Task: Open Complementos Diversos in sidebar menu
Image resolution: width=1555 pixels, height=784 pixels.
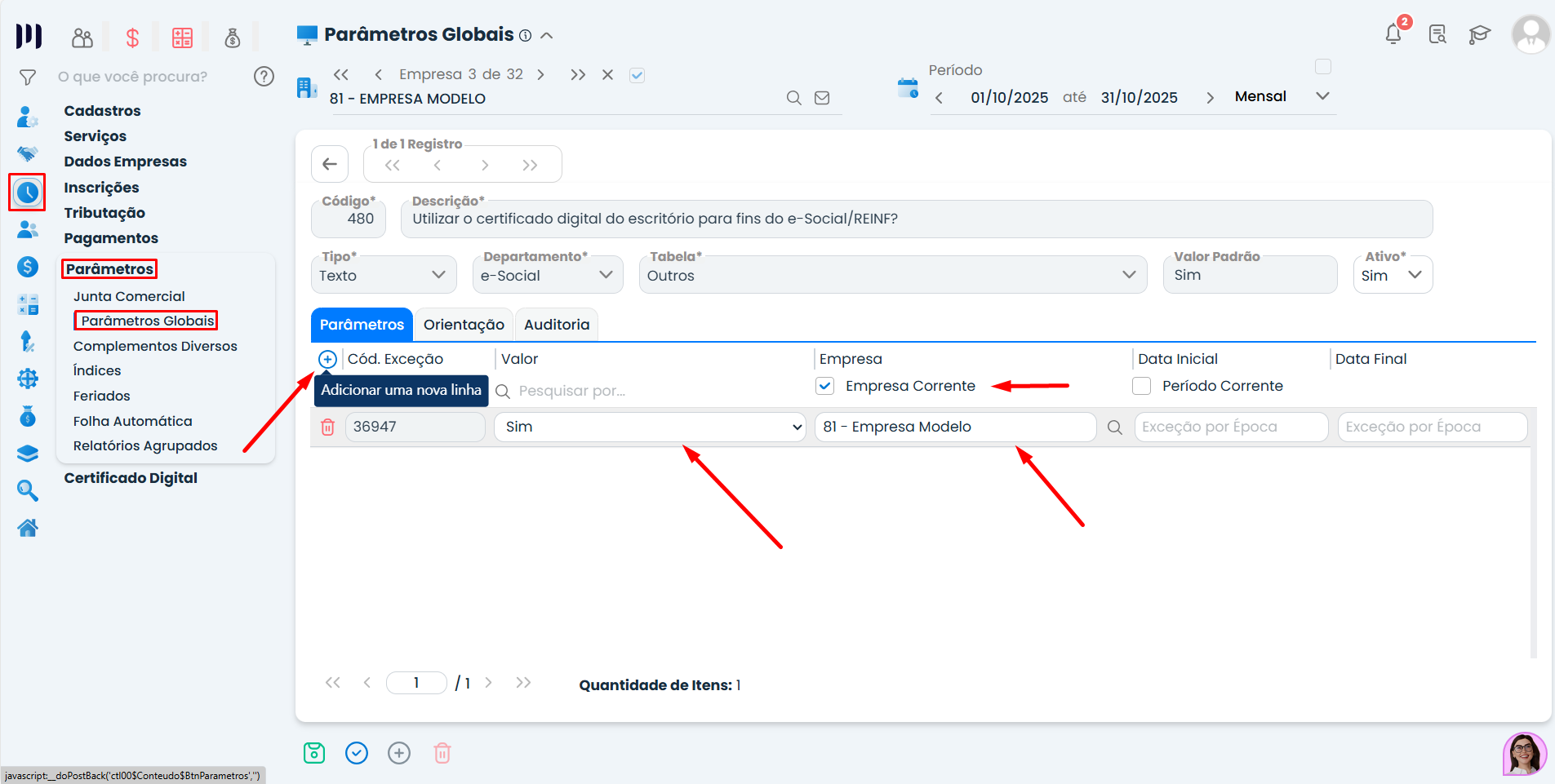Action: [155, 346]
